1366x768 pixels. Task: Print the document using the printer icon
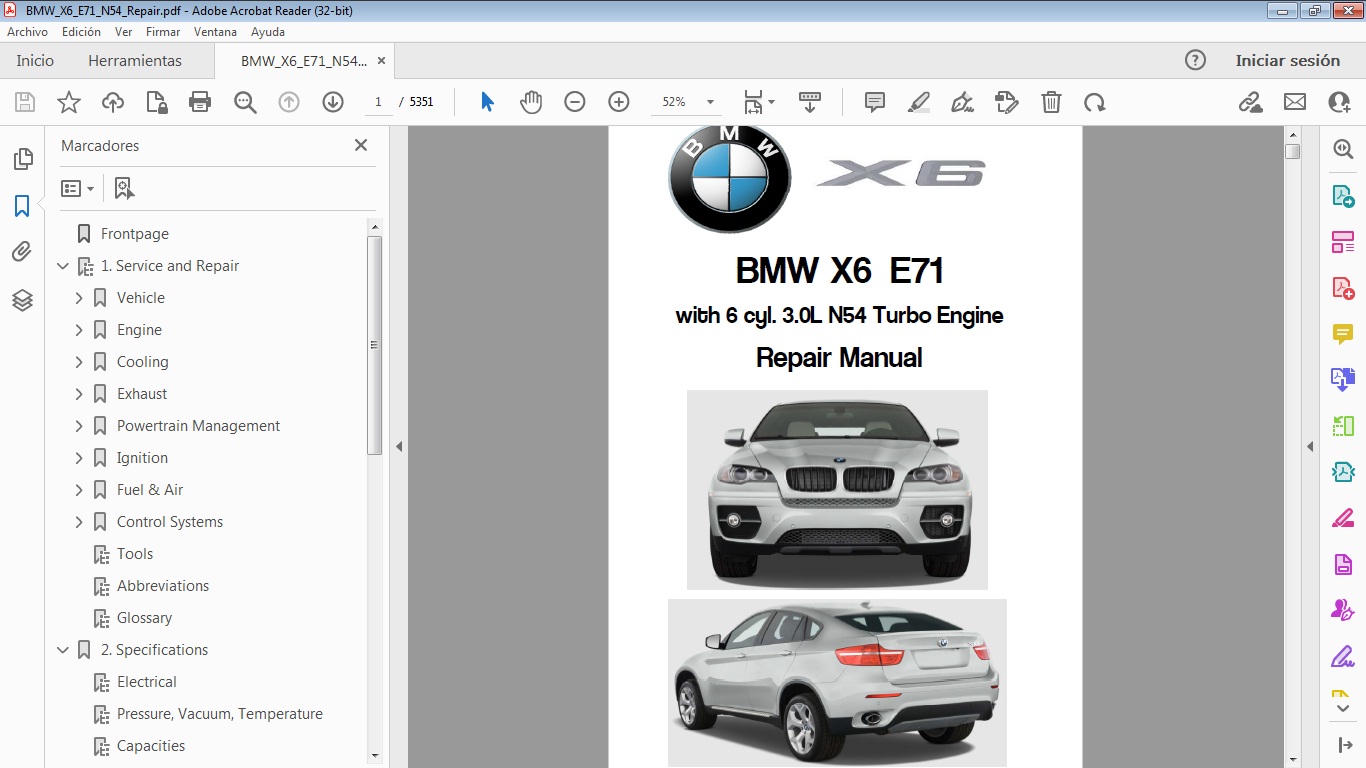pos(200,102)
